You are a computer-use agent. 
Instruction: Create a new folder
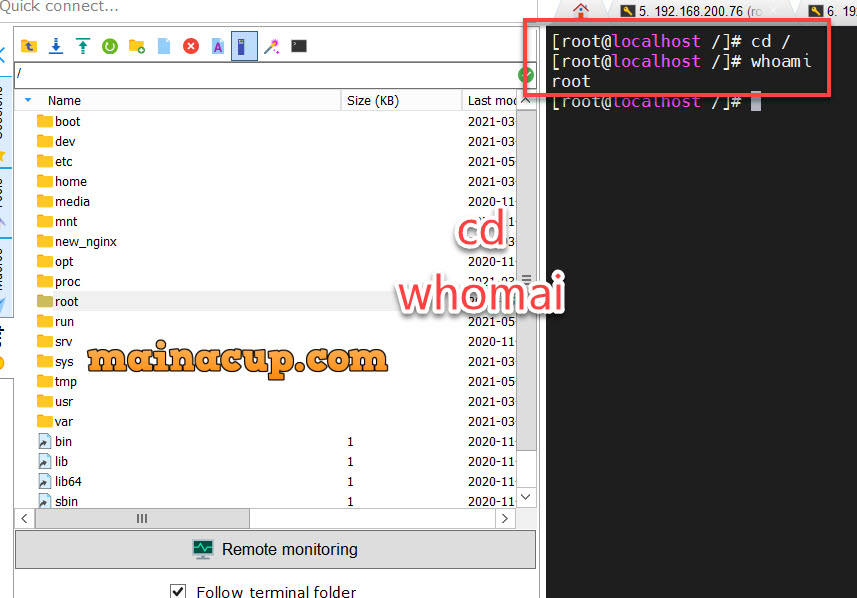click(137, 46)
